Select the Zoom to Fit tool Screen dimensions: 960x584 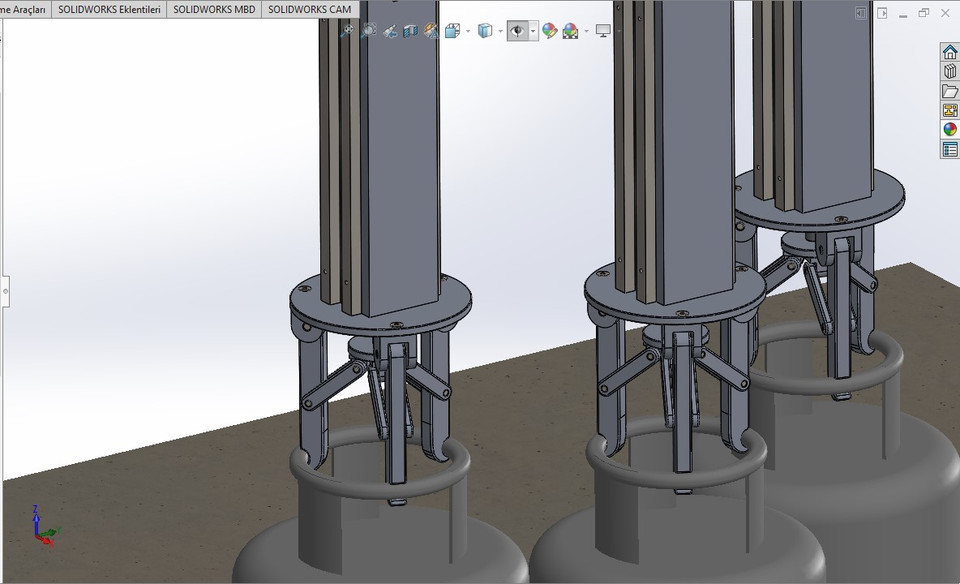(x=349, y=30)
